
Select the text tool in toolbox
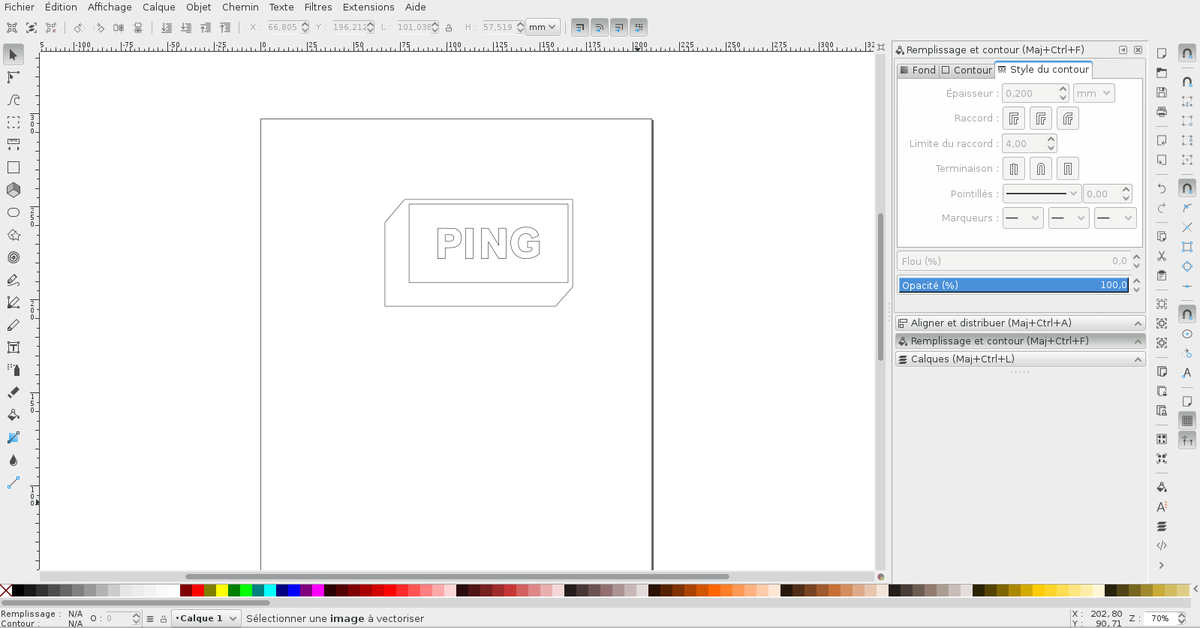click(13, 347)
